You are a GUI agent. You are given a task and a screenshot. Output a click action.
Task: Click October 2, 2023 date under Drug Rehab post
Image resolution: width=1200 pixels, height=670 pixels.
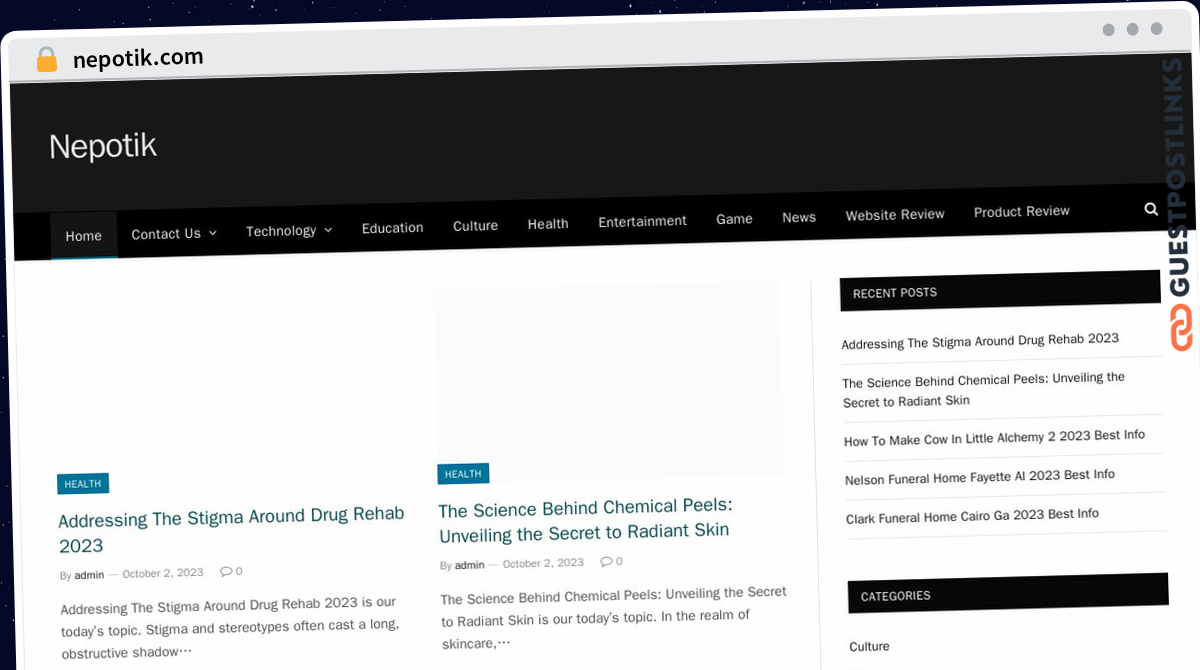[163, 573]
